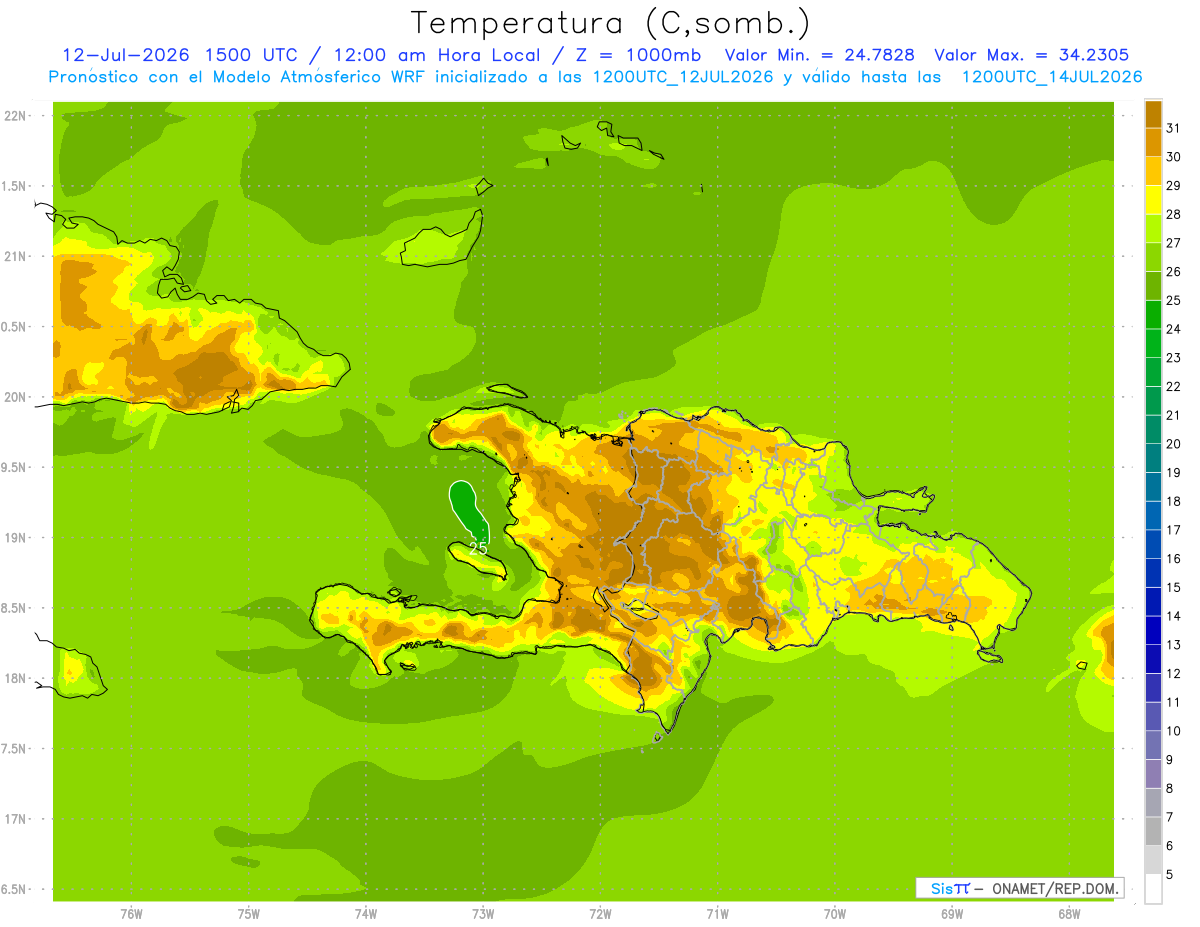
Task: Select the "Valor Min. = 24.7828" readout
Action: pyautogui.click(x=819, y=55)
